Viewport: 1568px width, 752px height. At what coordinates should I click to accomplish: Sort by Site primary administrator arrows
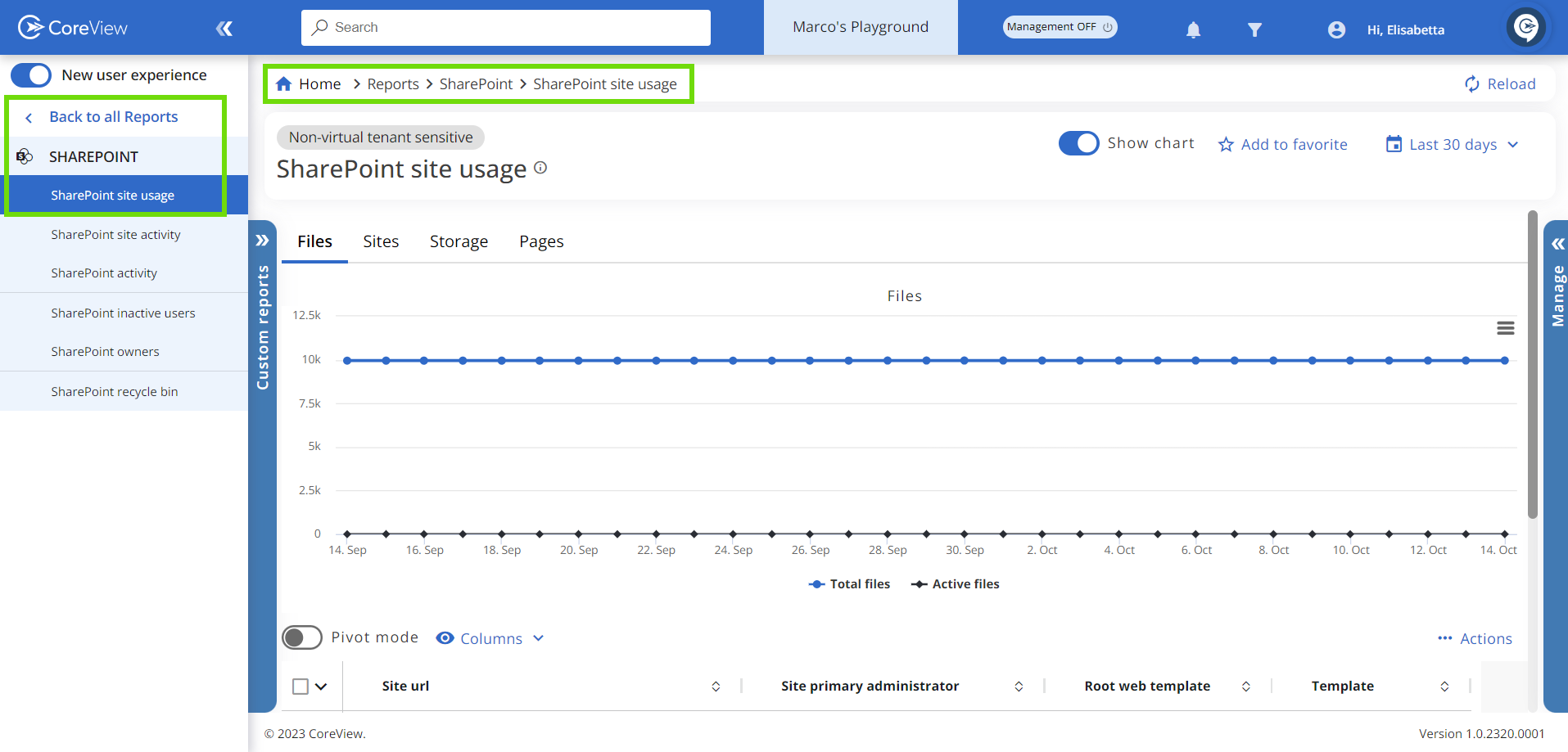tap(1019, 687)
